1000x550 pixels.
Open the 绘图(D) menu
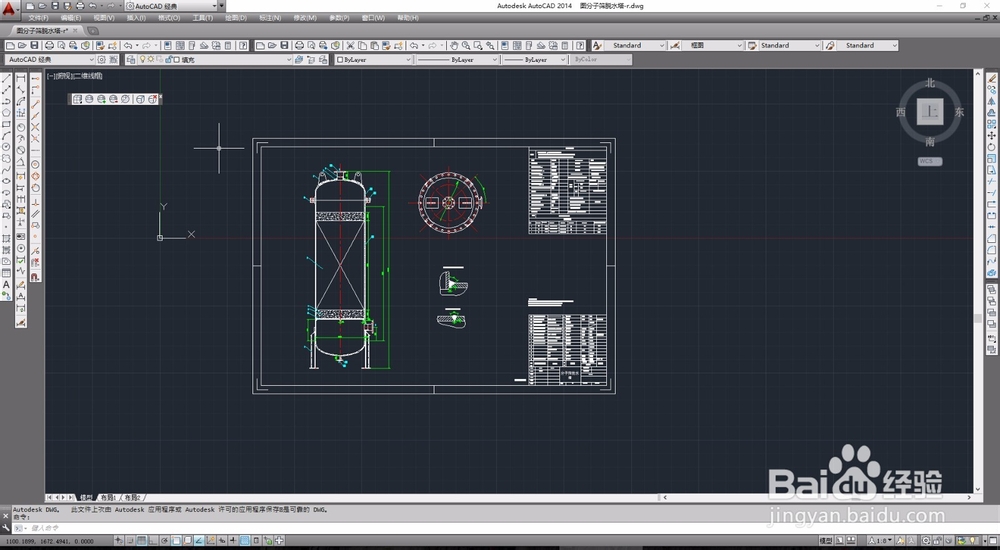pos(235,18)
